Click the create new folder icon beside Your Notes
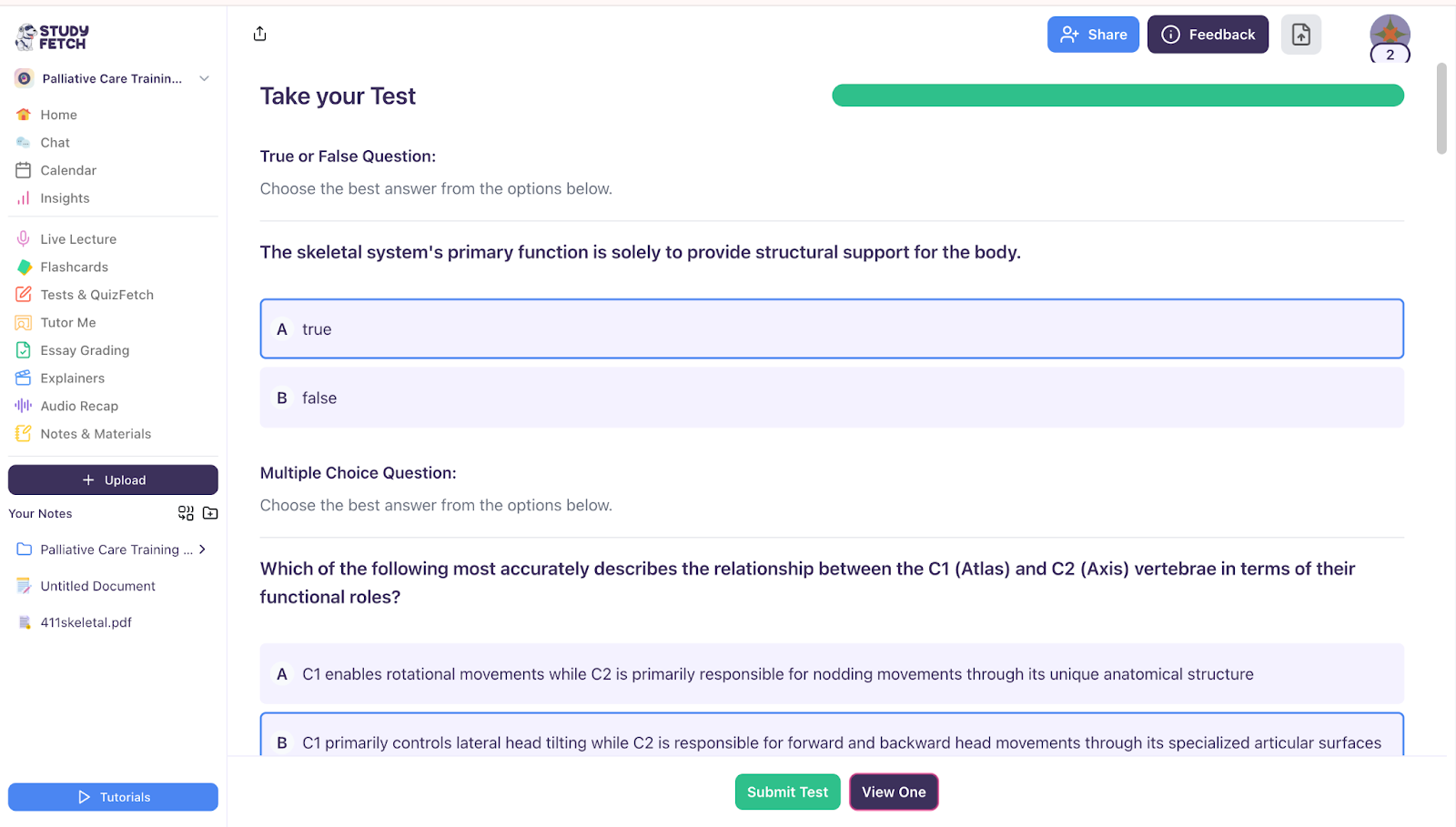The width and height of the screenshot is (1456, 827). coord(209,513)
